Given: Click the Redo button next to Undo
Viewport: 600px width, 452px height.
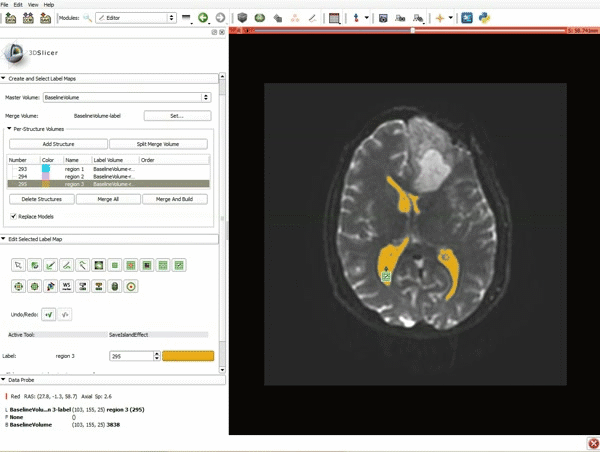Looking at the screenshot, I should (x=65, y=314).
